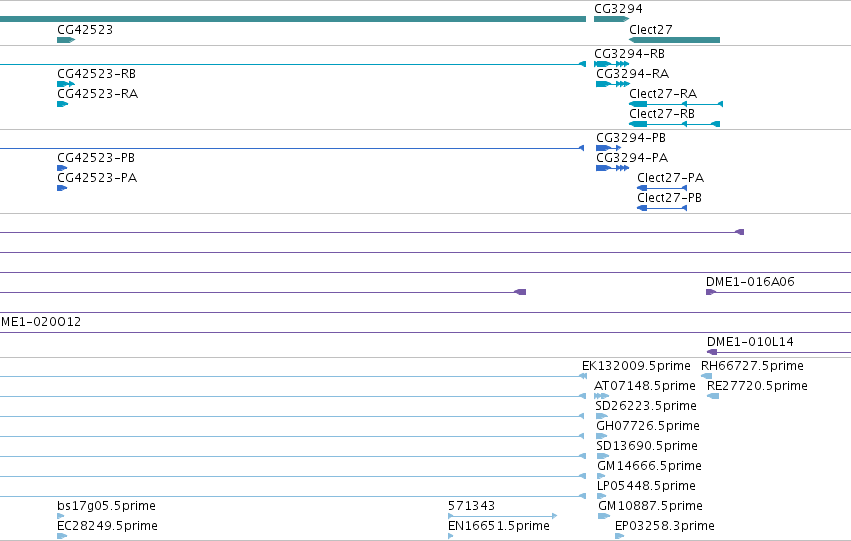Click the Clect27-PA protein label
Screen dimensions: 851x541
[x=671, y=178]
